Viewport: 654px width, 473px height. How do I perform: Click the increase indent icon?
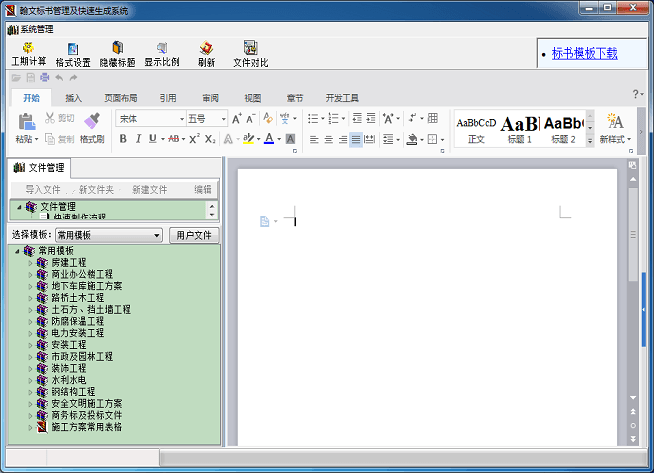click(x=371, y=118)
